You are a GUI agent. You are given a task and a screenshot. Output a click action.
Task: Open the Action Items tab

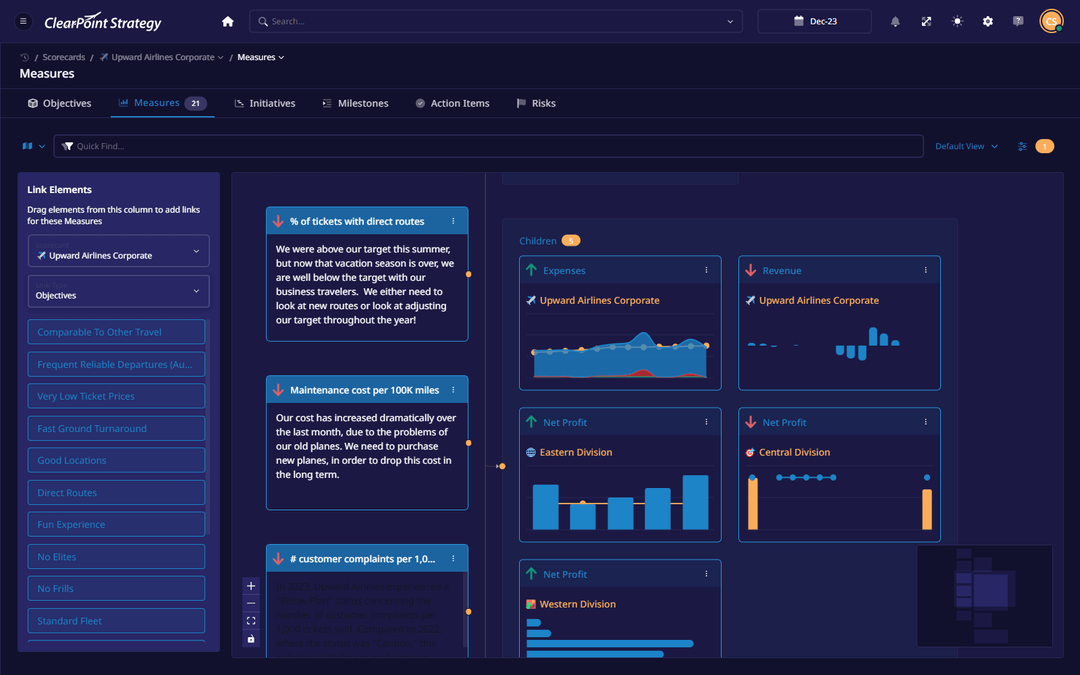[x=452, y=103]
